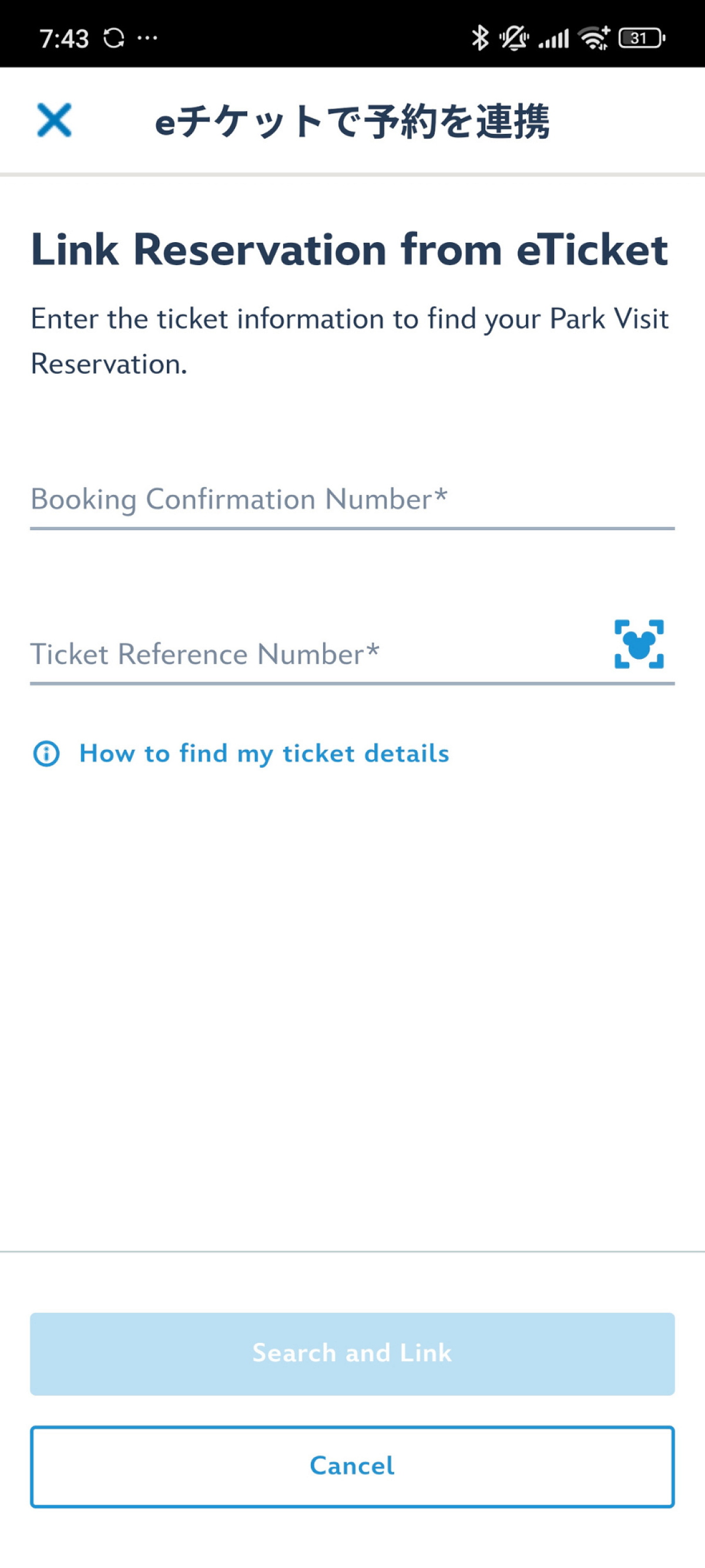The width and height of the screenshot is (705, 1568).
Task: Tap the Mickey-shaped ticket scan icon
Action: 639,644
